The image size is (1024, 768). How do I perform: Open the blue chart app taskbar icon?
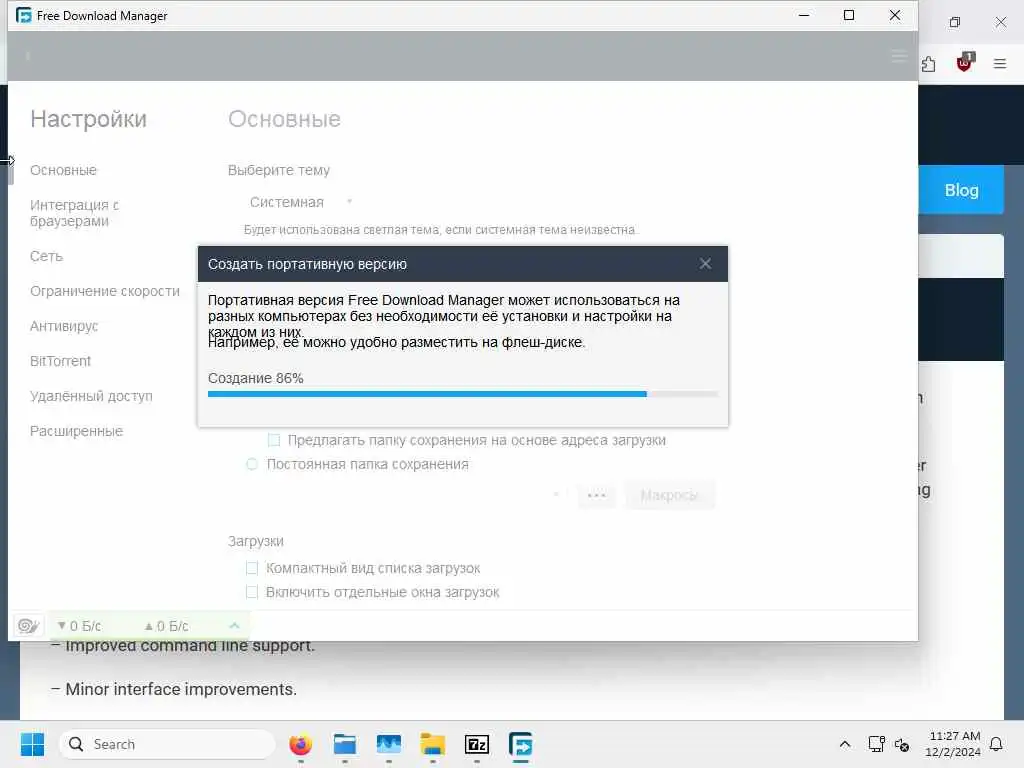coord(389,744)
